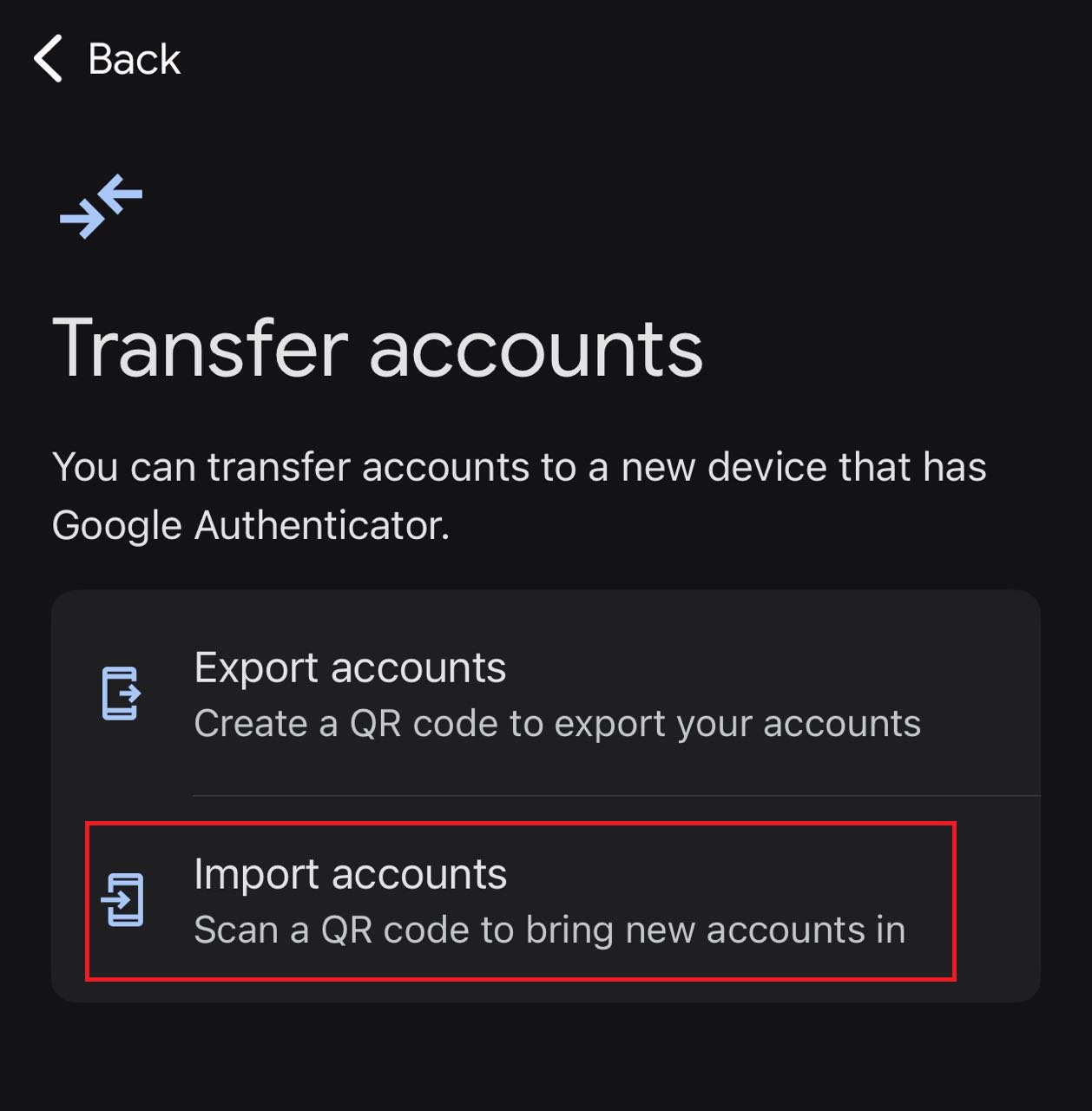
Task: Click the word "Transfer" in the heading
Action: click(201, 349)
